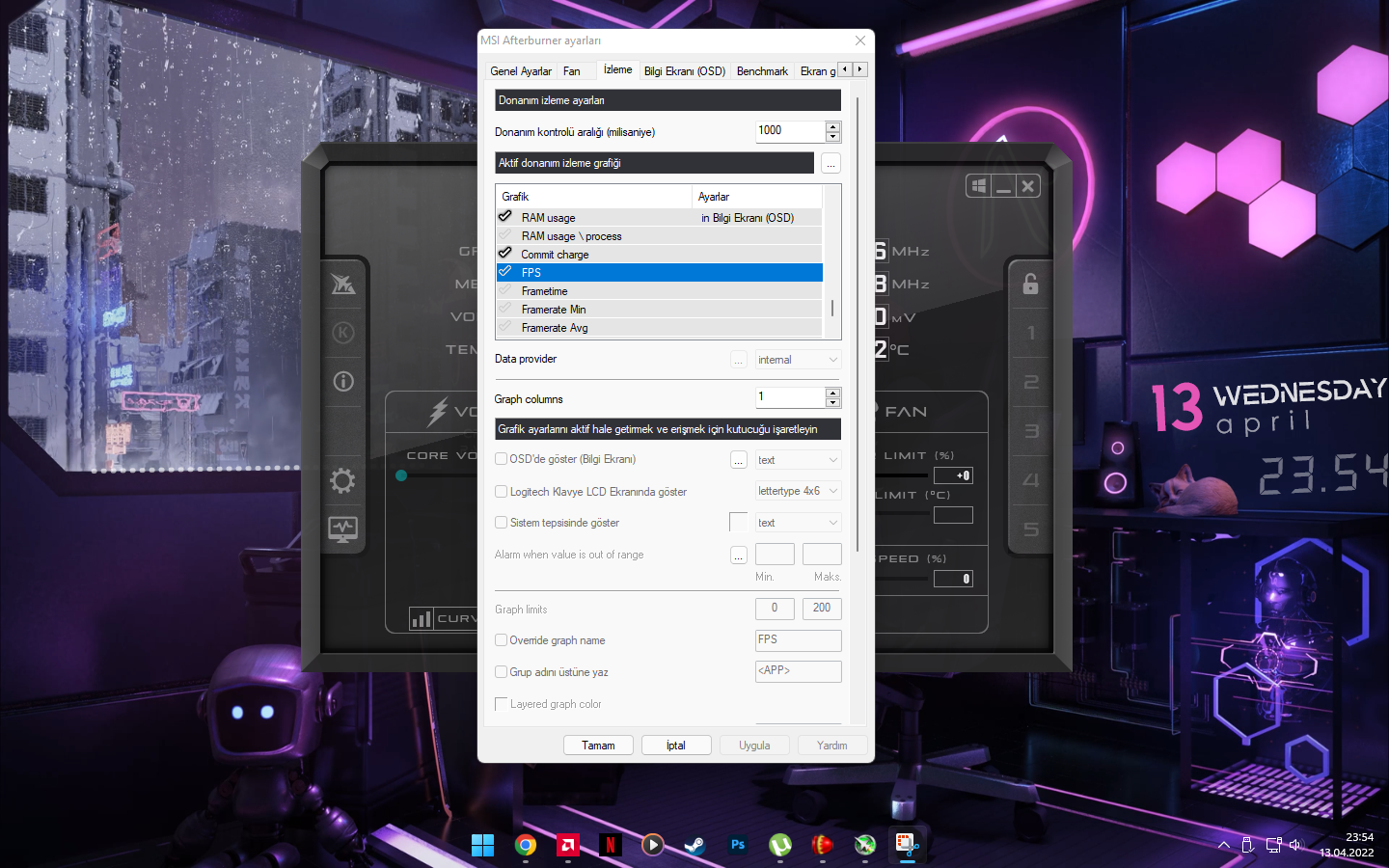The width and height of the screenshot is (1389, 868).
Task: Open the fan curve editor icon
Action: pyautogui.click(x=422, y=618)
